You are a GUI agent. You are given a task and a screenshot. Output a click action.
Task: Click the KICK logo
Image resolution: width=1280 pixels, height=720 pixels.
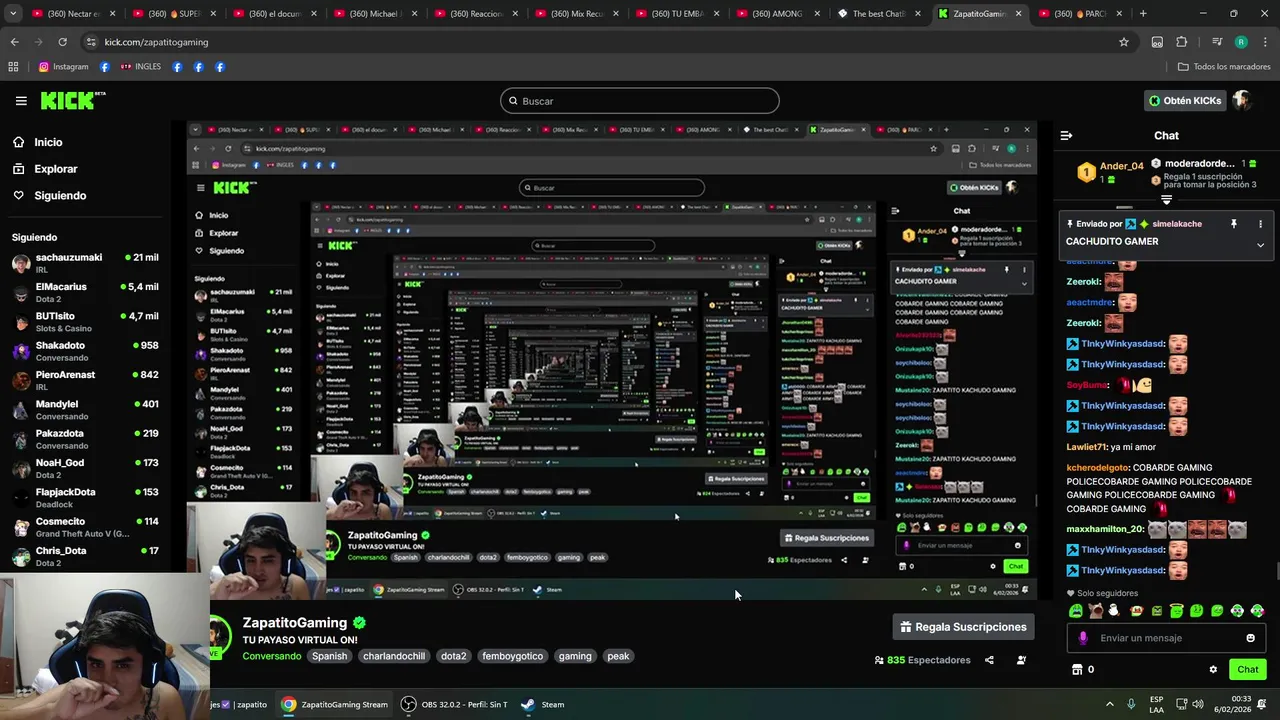coord(72,101)
